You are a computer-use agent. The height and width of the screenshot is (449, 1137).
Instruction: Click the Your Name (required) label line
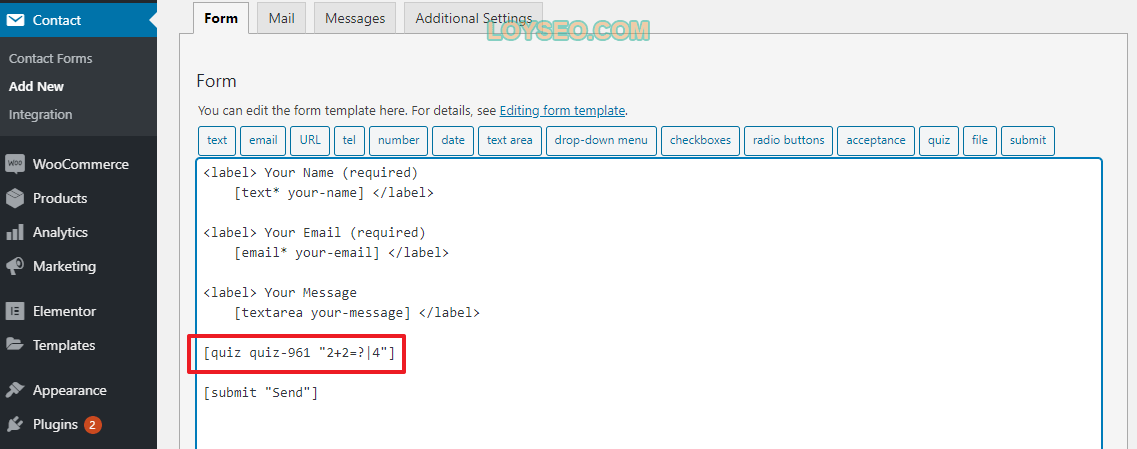click(311, 173)
